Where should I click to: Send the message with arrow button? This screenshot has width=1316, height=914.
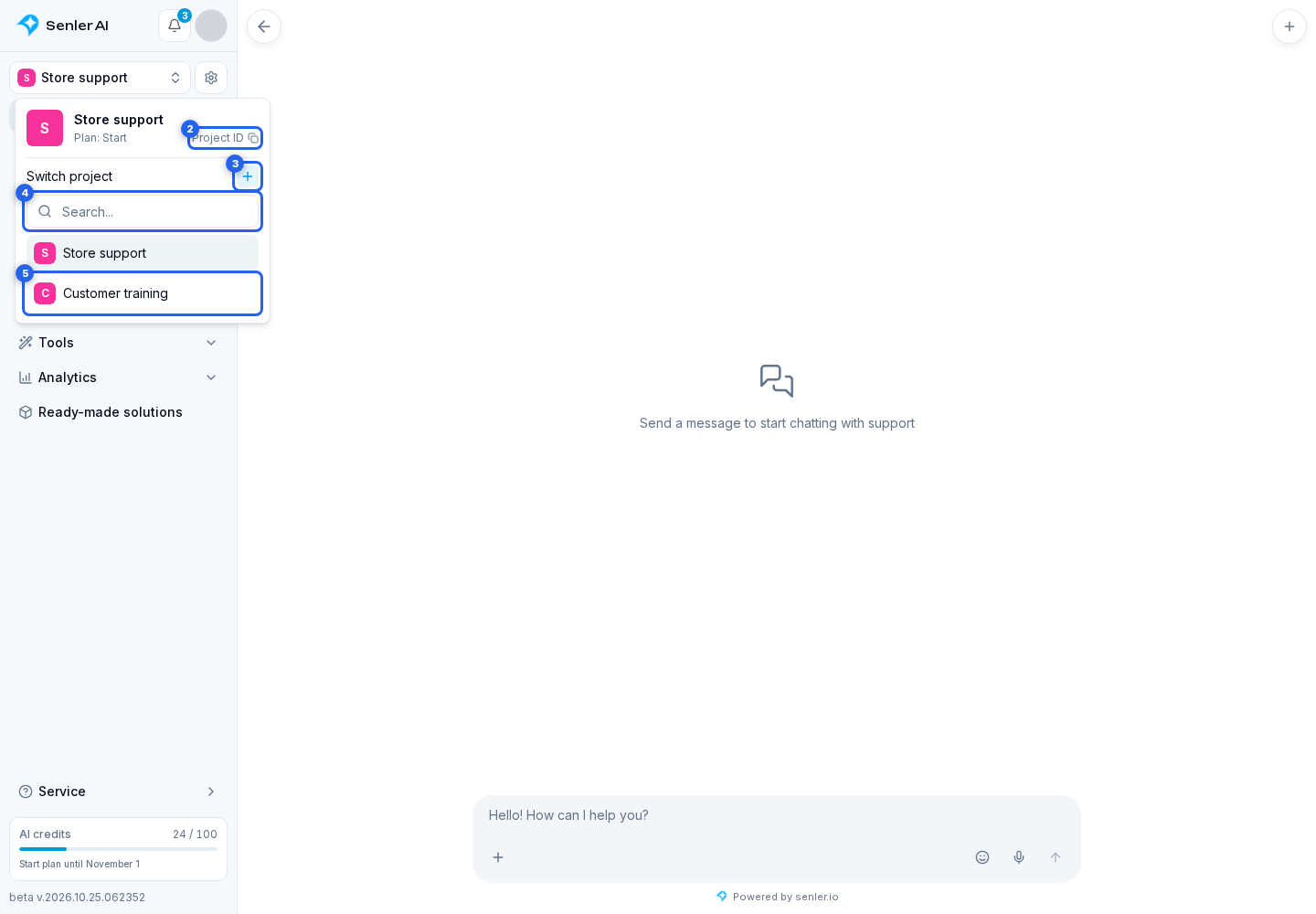pyautogui.click(x=1056, y=857)
